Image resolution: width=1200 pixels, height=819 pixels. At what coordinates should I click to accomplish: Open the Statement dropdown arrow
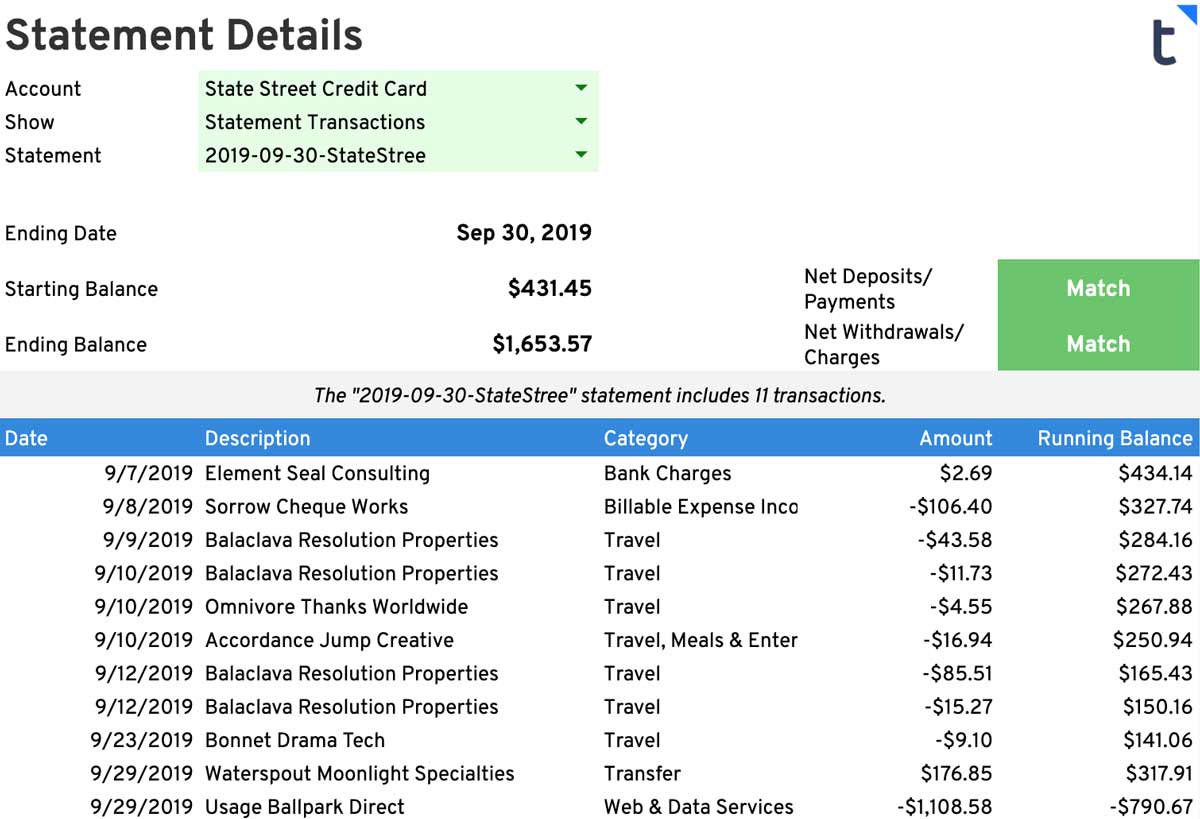(x=581, y=155)
